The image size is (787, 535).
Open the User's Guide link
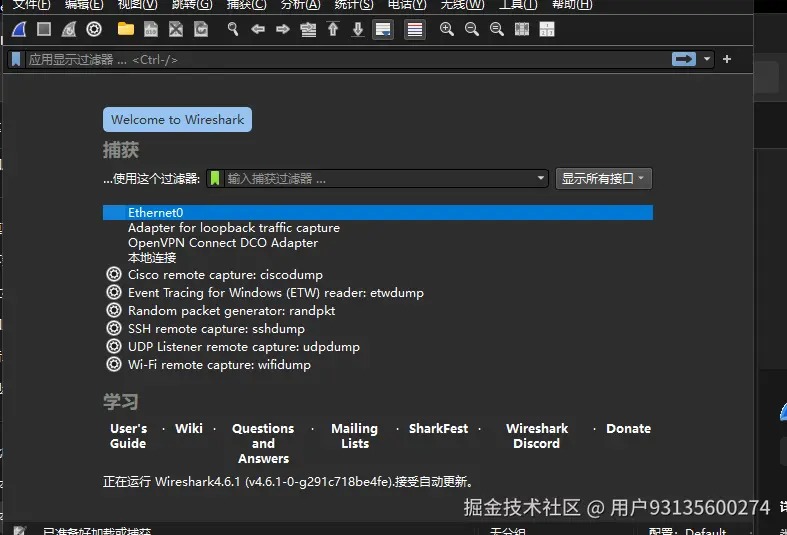tap(128, 436)
